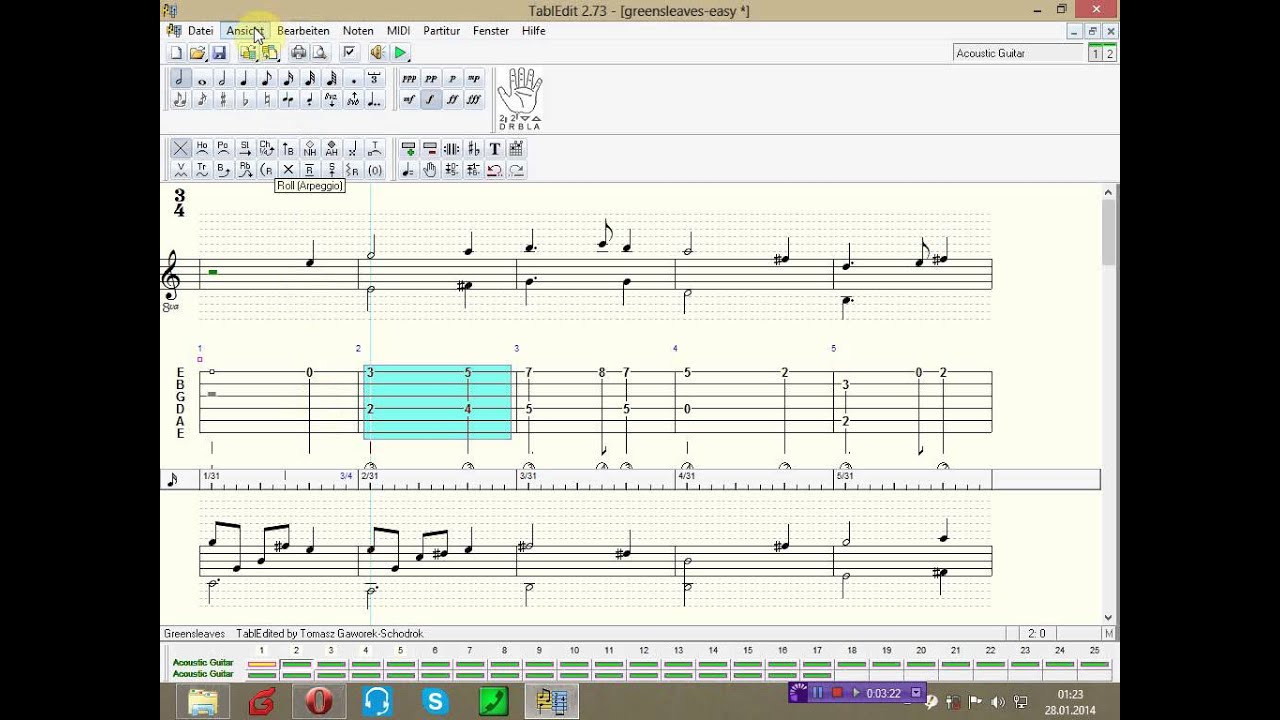
Task: Open the chord diagram editor icon
Action: pyautogui.click(x=516, y=148)
